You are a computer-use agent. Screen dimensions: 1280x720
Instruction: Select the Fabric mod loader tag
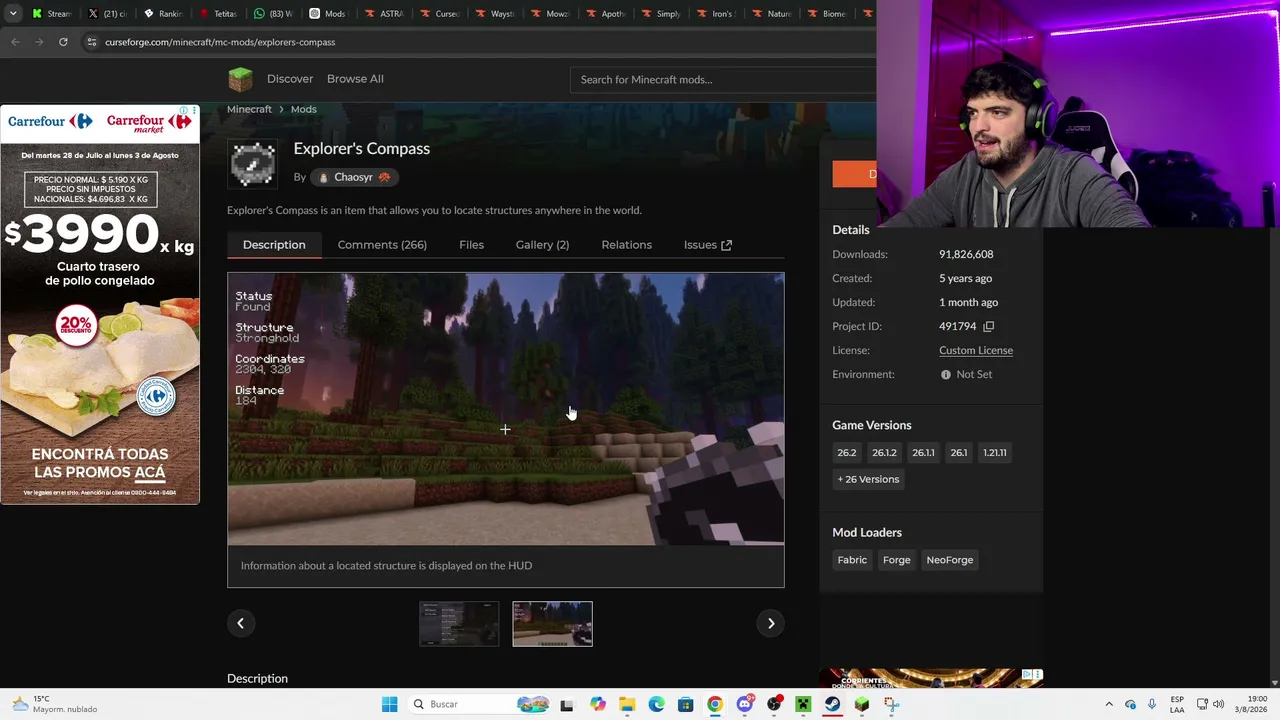[x=852, y=560]
